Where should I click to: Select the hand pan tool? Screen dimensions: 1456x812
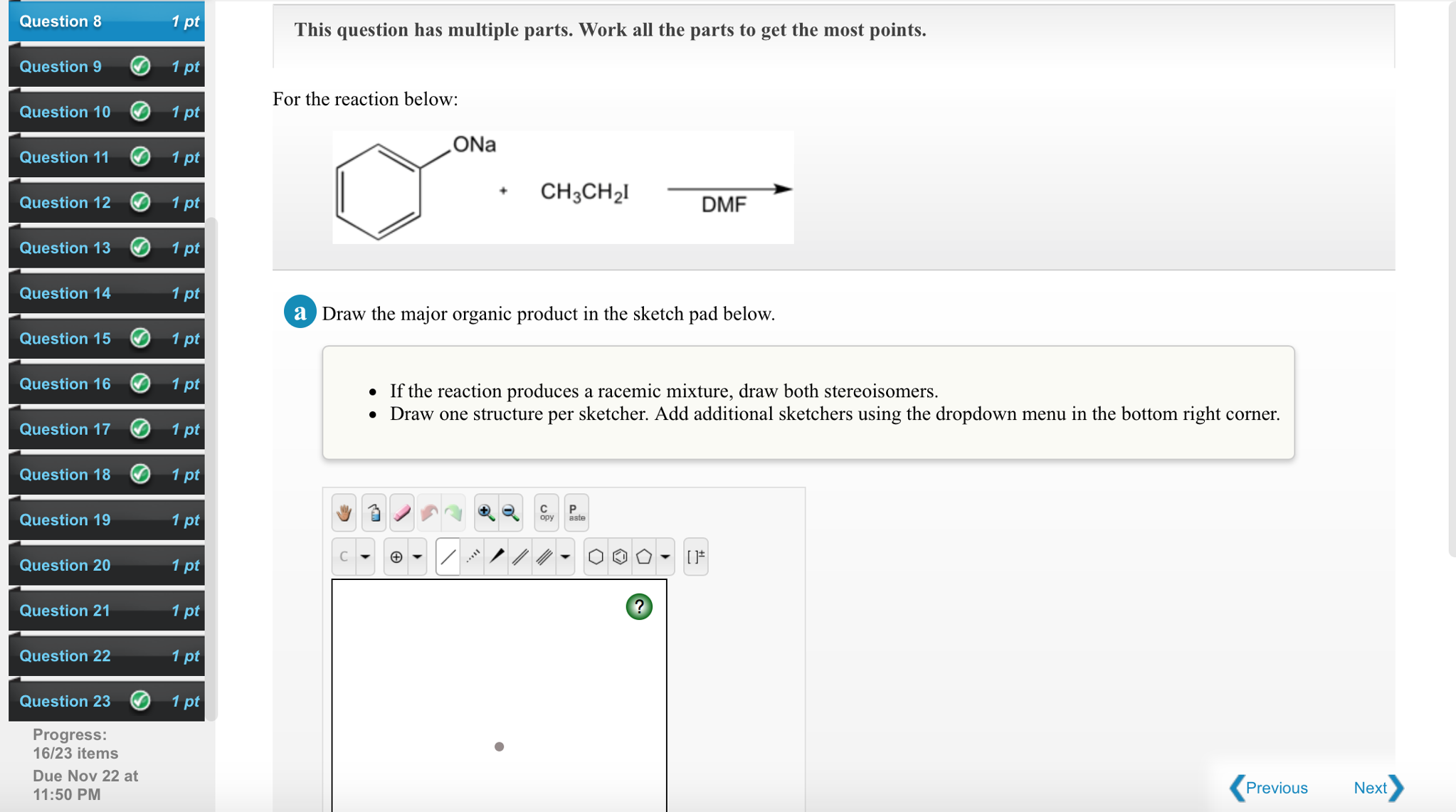[x=344, y=513]
